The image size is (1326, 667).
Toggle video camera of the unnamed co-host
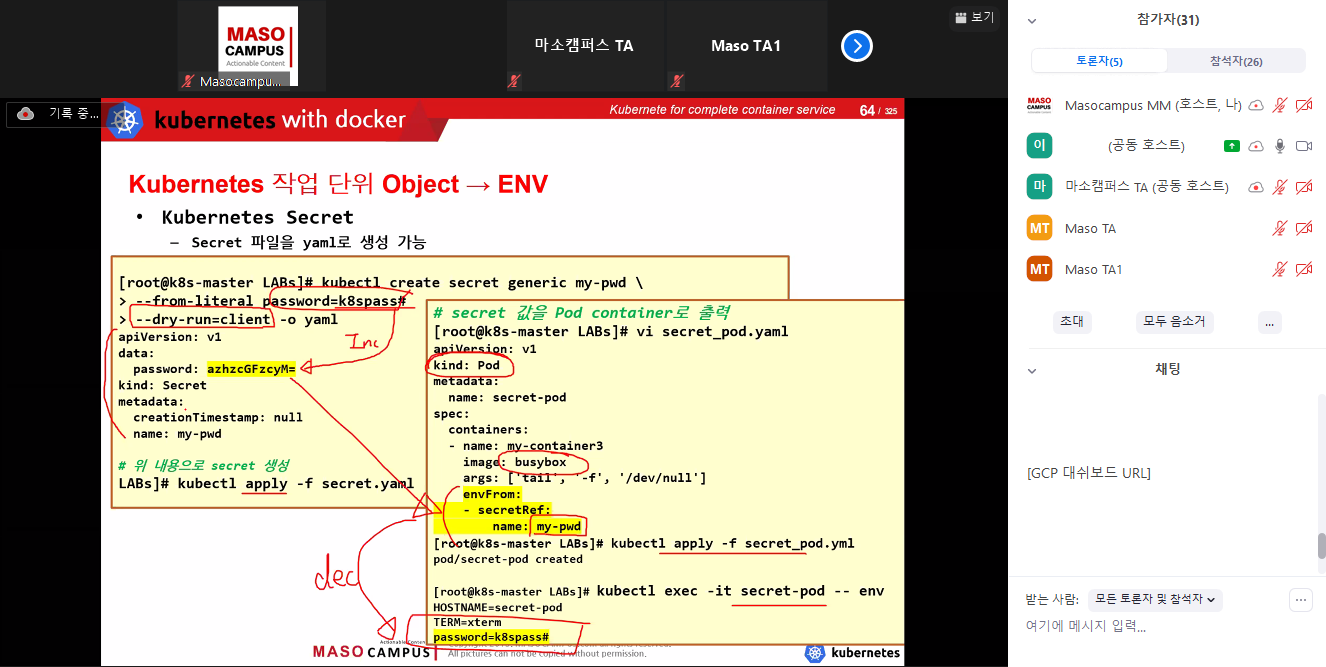click(1303, 146)
